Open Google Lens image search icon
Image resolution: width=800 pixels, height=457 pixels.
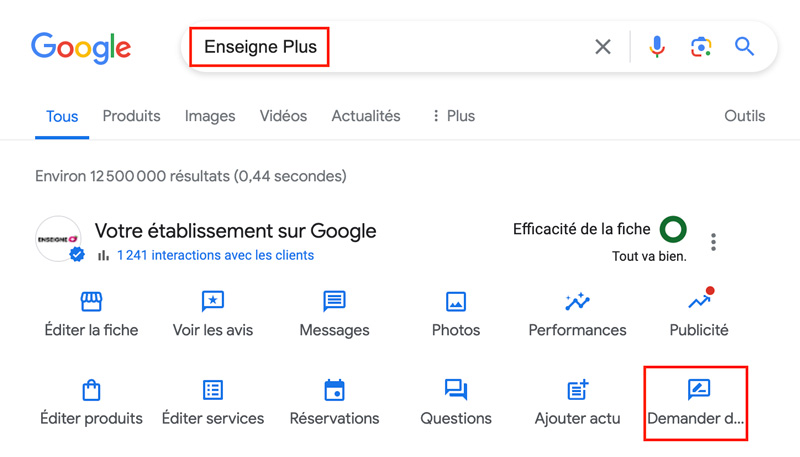701,47
